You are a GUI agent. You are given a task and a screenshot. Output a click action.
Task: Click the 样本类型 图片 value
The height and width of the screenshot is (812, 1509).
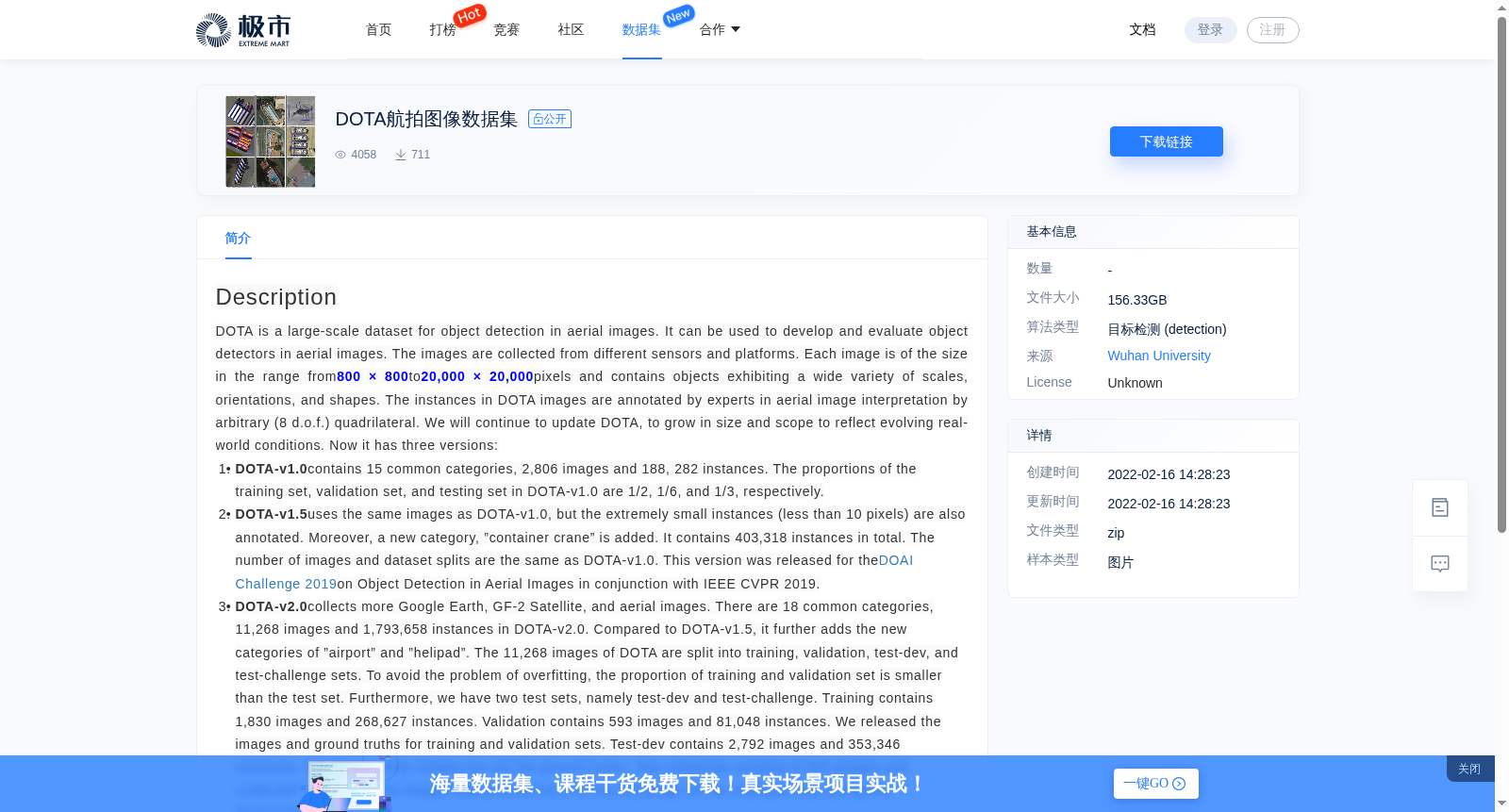[1120, 562]
